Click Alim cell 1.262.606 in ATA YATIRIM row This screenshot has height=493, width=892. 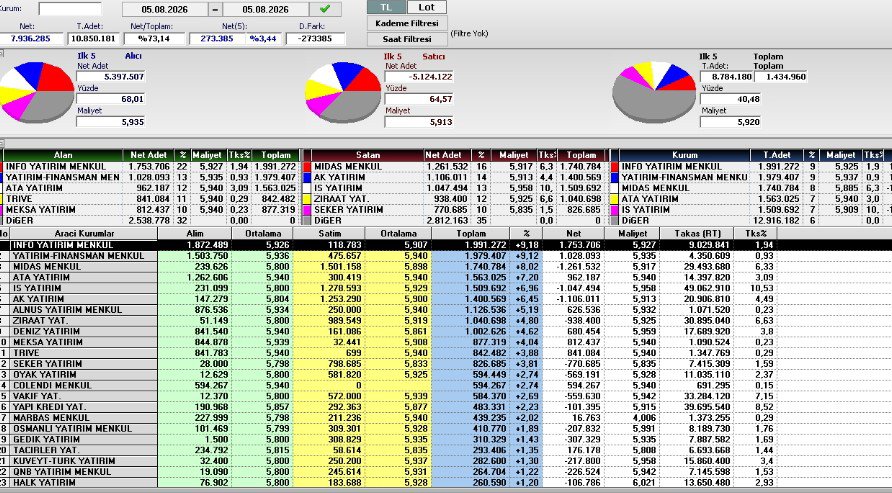click(195, 277)
